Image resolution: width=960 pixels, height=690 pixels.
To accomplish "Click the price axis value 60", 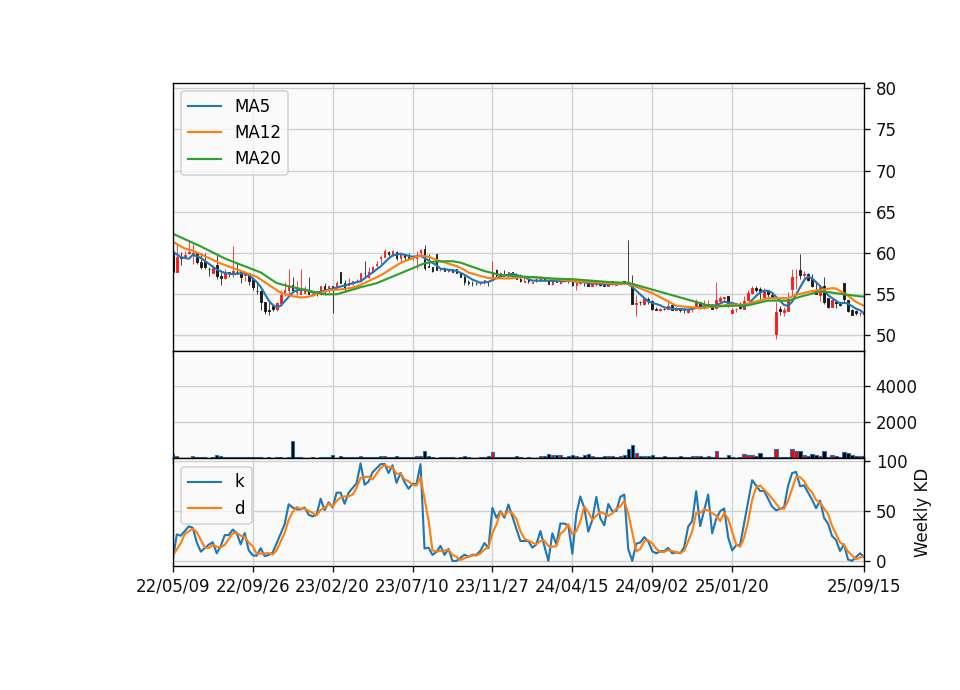I will pos(885,253).
